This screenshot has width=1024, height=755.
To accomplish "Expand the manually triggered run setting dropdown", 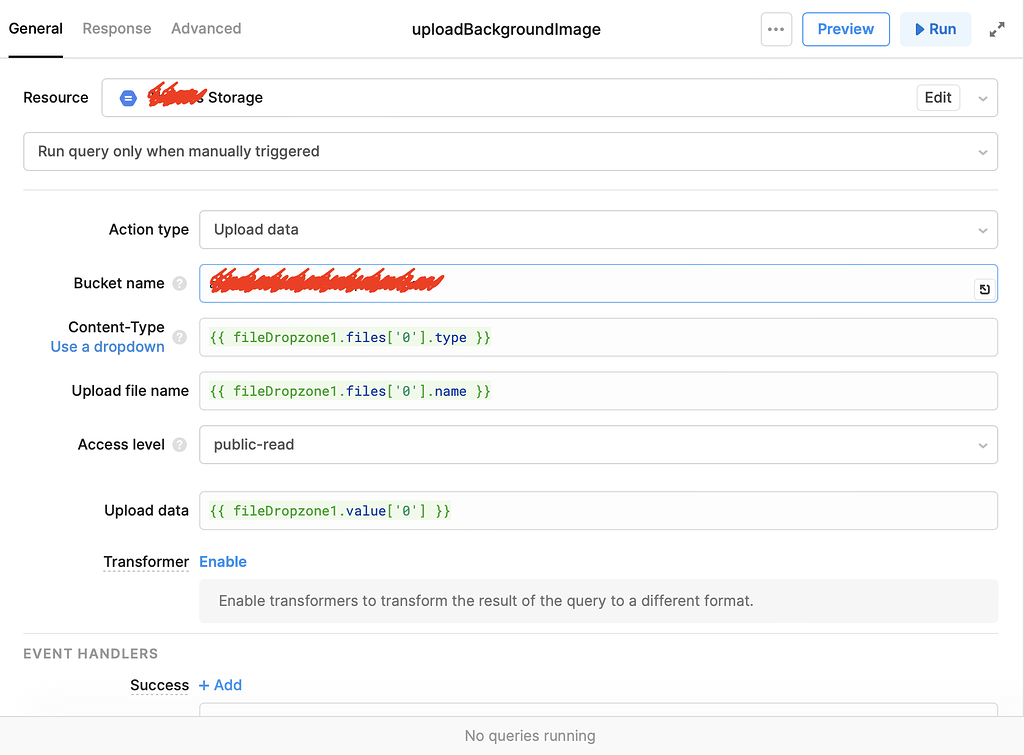I will (983, 151).
